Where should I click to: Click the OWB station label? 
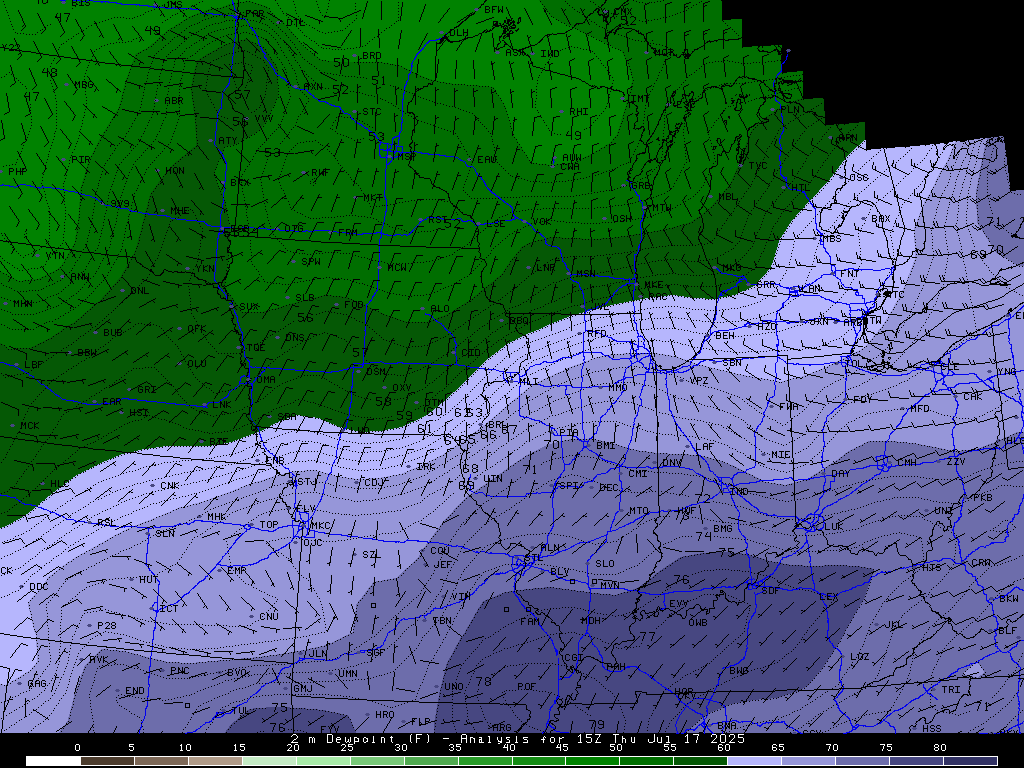697,622
